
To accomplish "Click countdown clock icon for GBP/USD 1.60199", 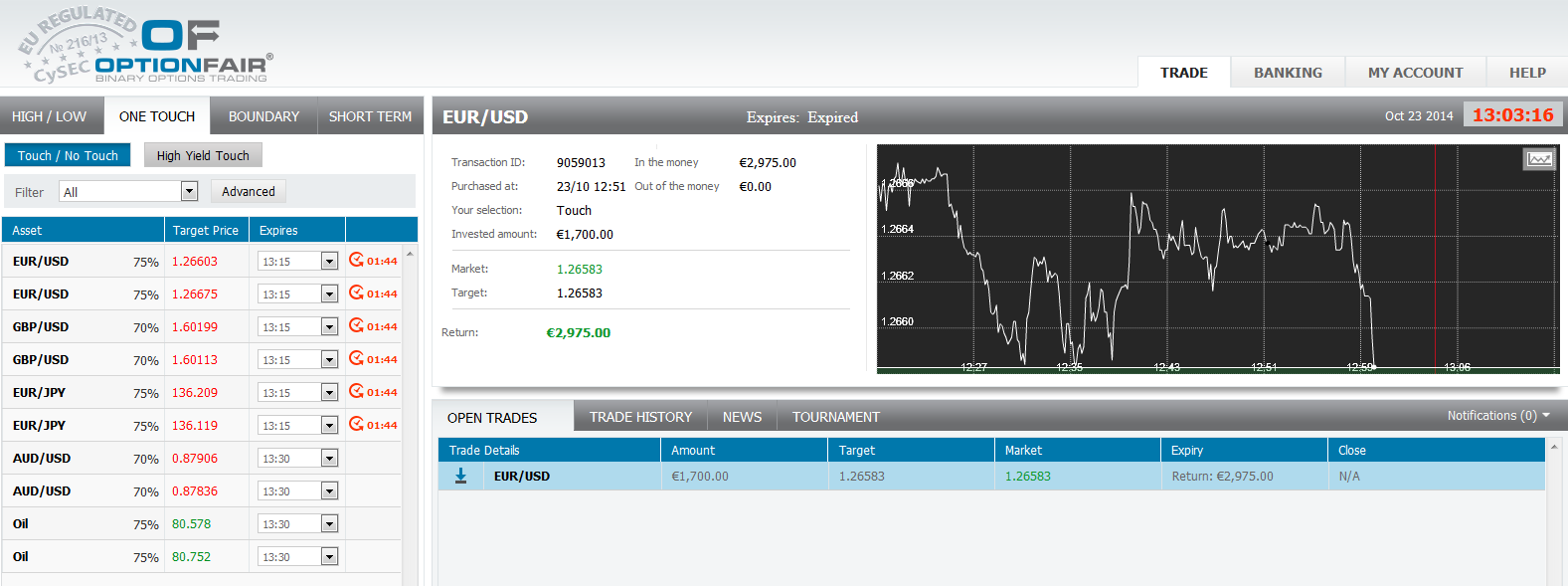I will (356, 326).
